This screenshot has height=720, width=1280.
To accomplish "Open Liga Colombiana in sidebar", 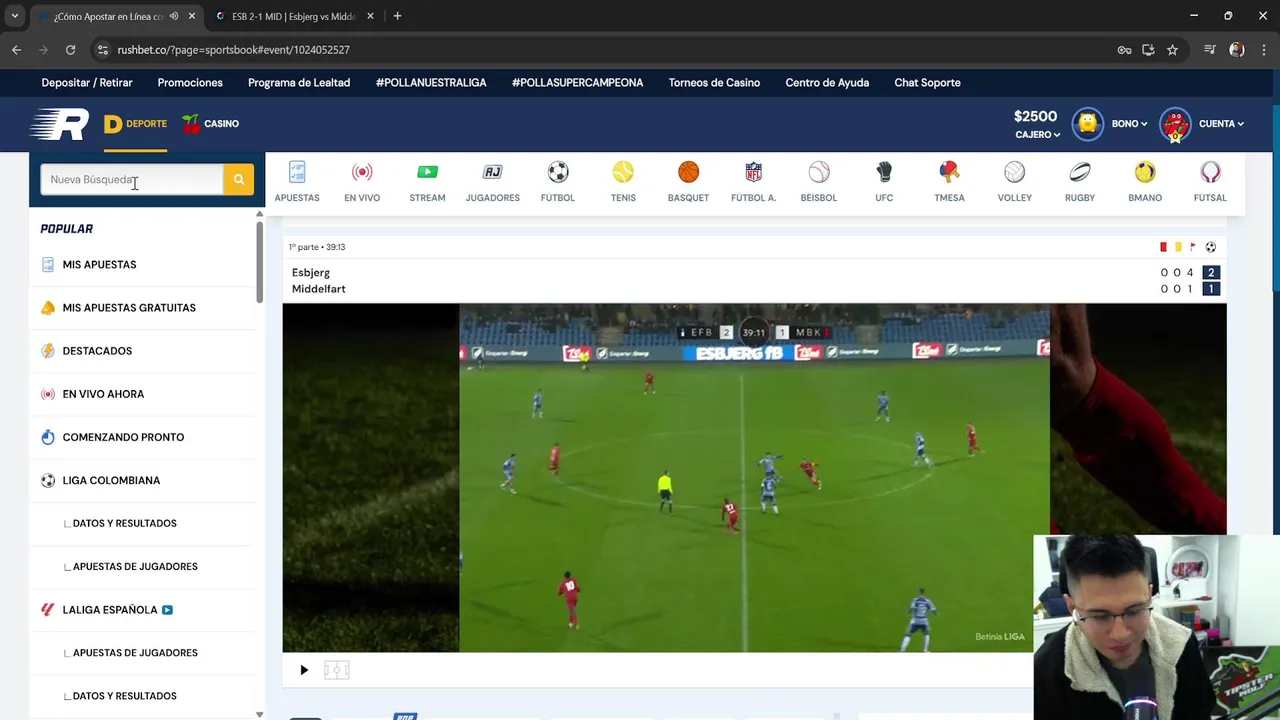I will click(144, 480).
